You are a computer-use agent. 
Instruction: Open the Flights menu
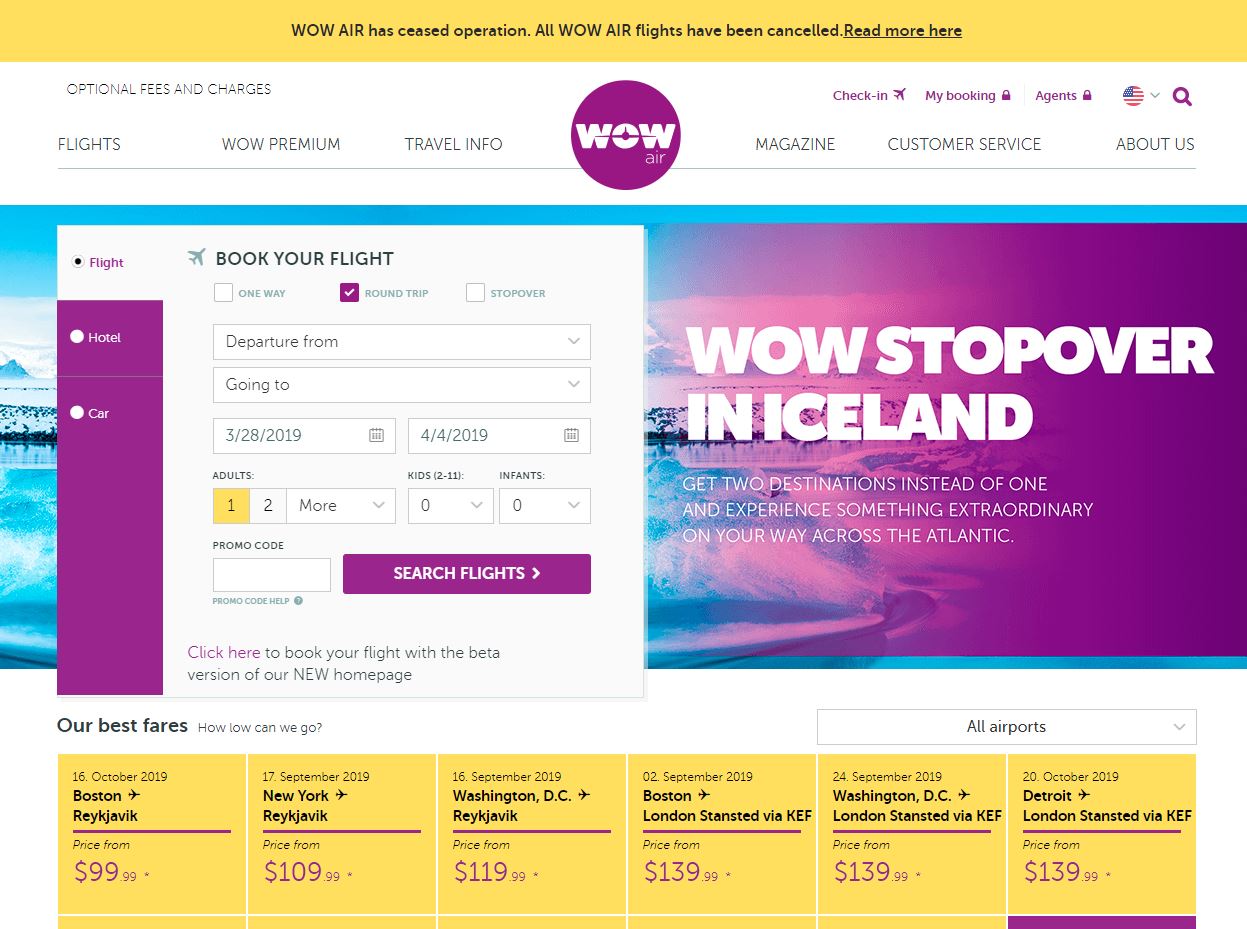click(x=89, y=144)
